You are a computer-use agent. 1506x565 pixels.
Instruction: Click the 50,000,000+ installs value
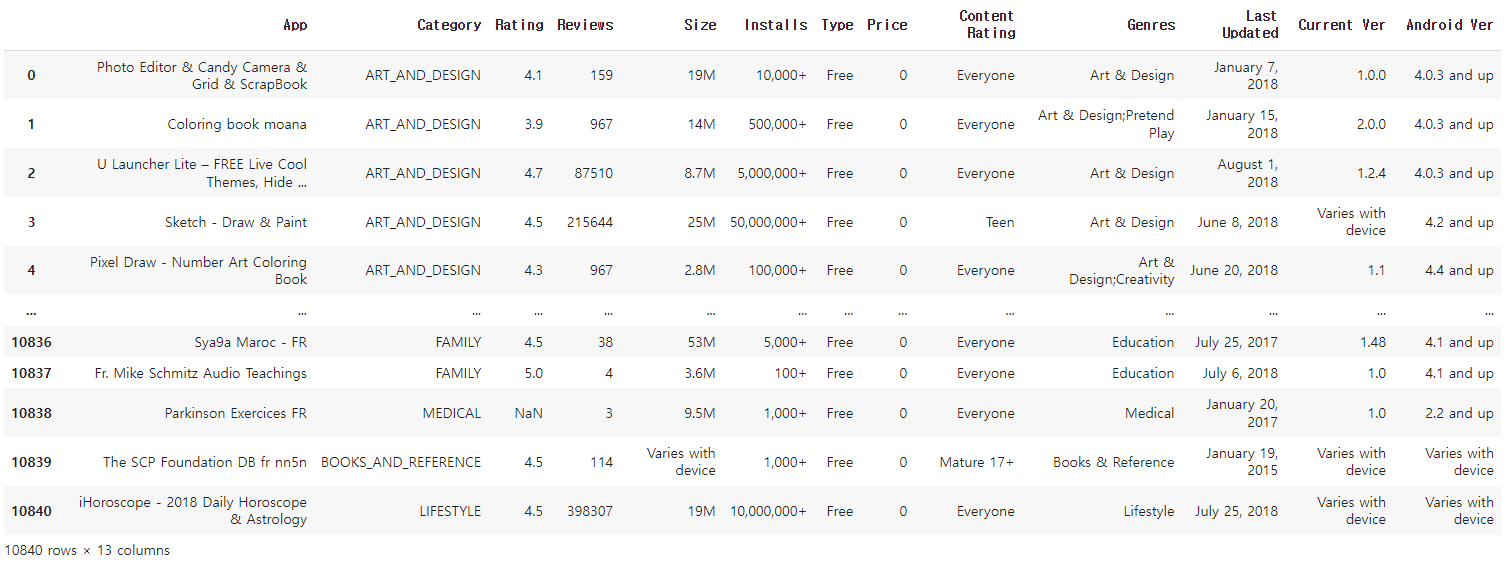pyautogui.click(x=768, y=222)
